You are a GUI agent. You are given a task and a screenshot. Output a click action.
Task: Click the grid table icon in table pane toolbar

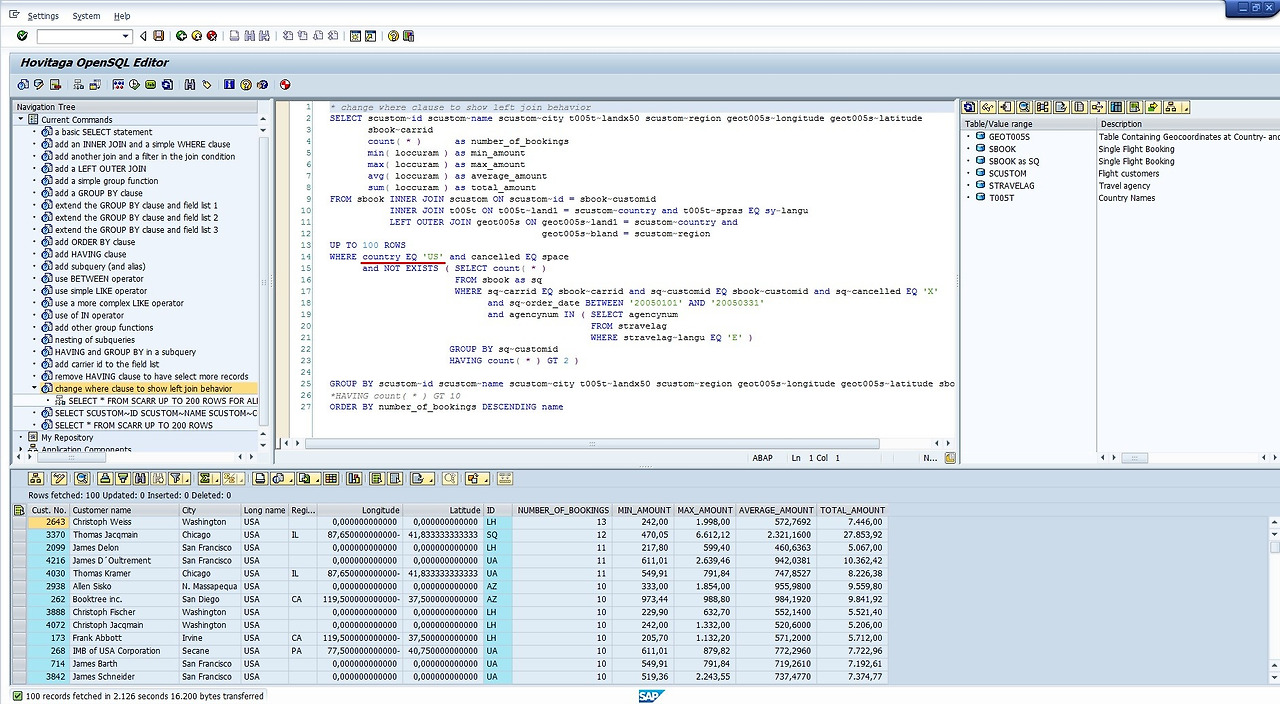(1116, 107)
